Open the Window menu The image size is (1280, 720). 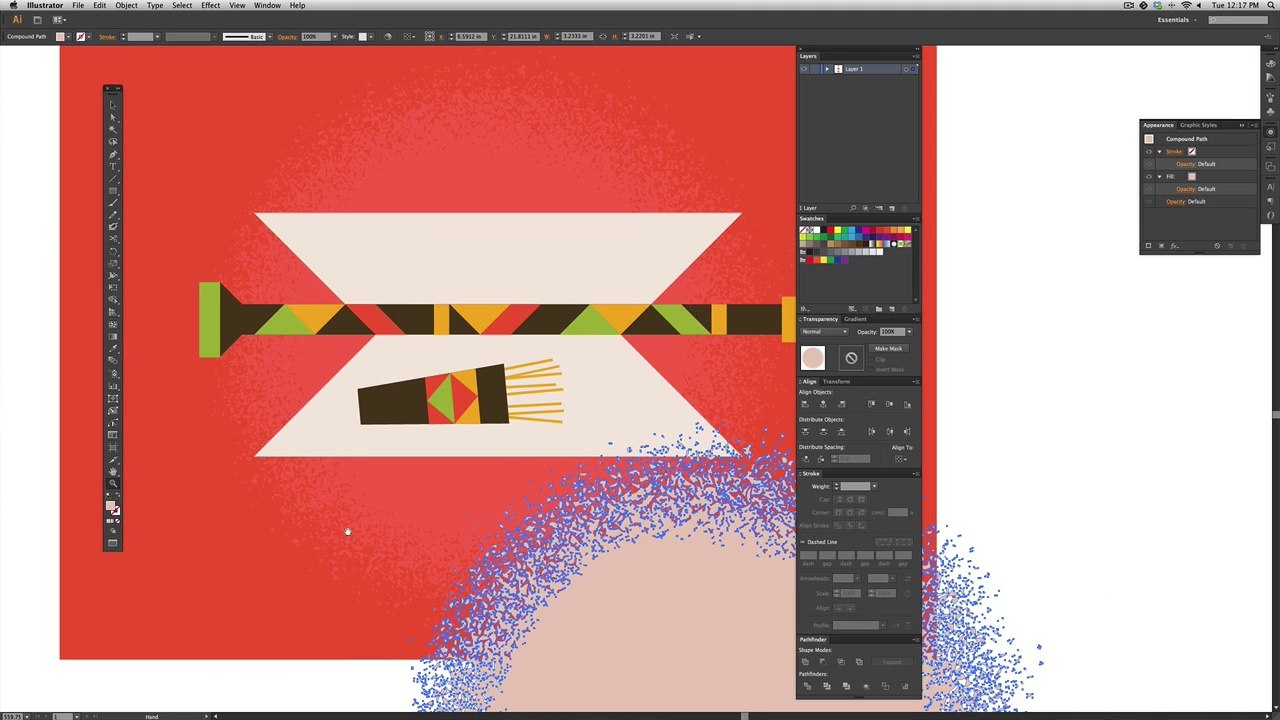coord(267,5)
